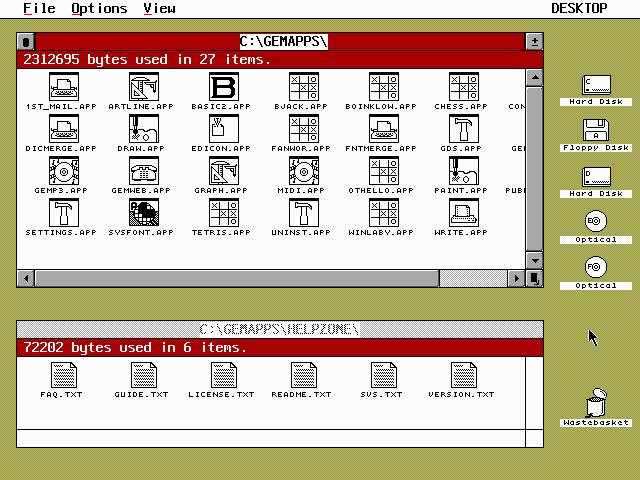
Task: Select the BASIC2.APP icon
Action: tap(224, 87)
